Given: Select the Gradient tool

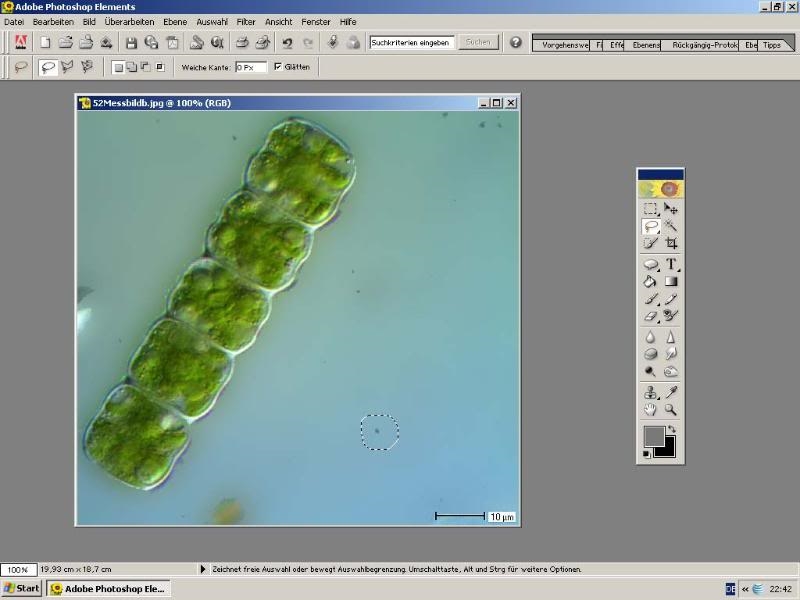Looking at the screenshot, I should point(671,281).
